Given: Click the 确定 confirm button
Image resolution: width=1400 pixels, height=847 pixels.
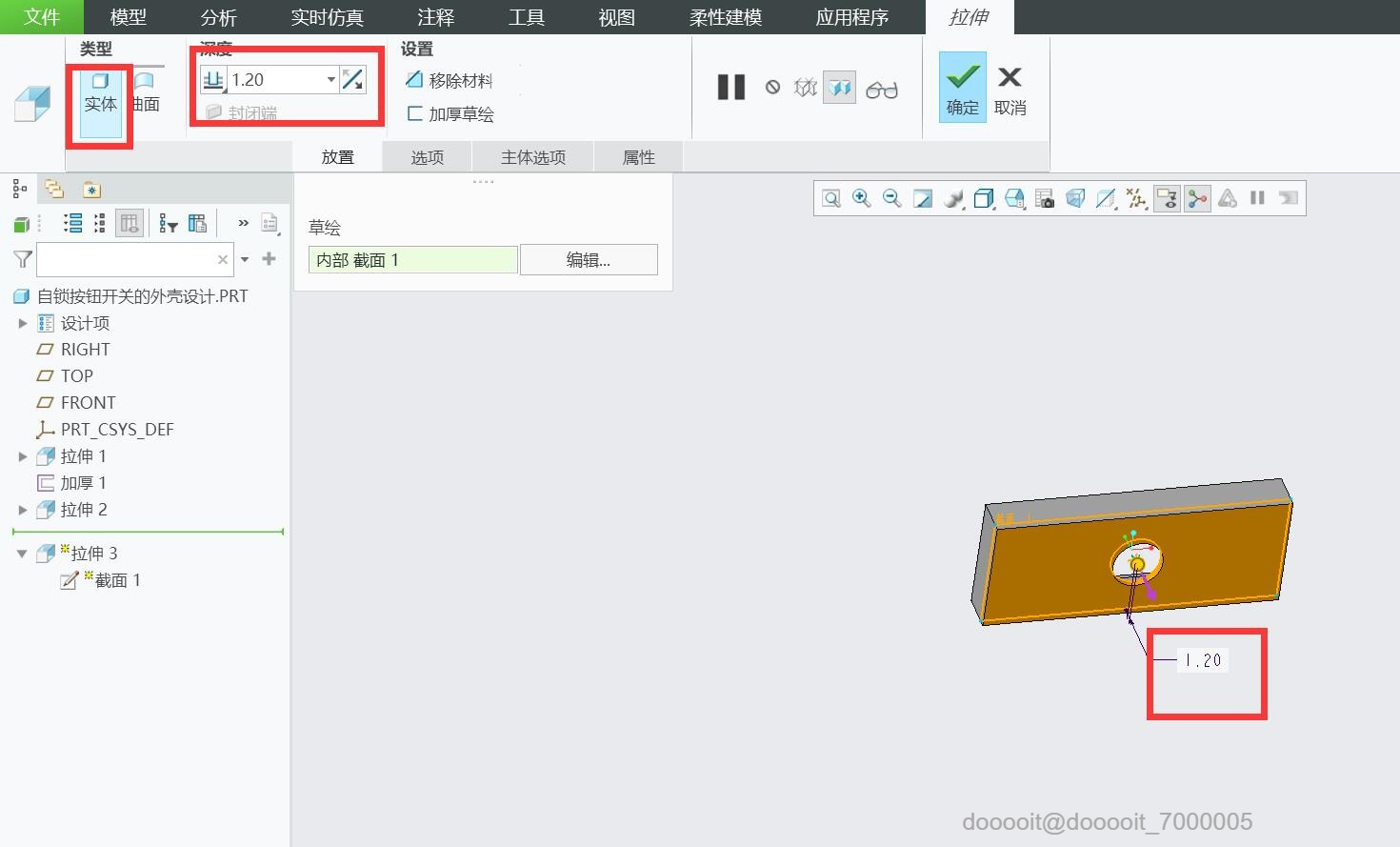Looking at the screenshot, I should point(961,88).
